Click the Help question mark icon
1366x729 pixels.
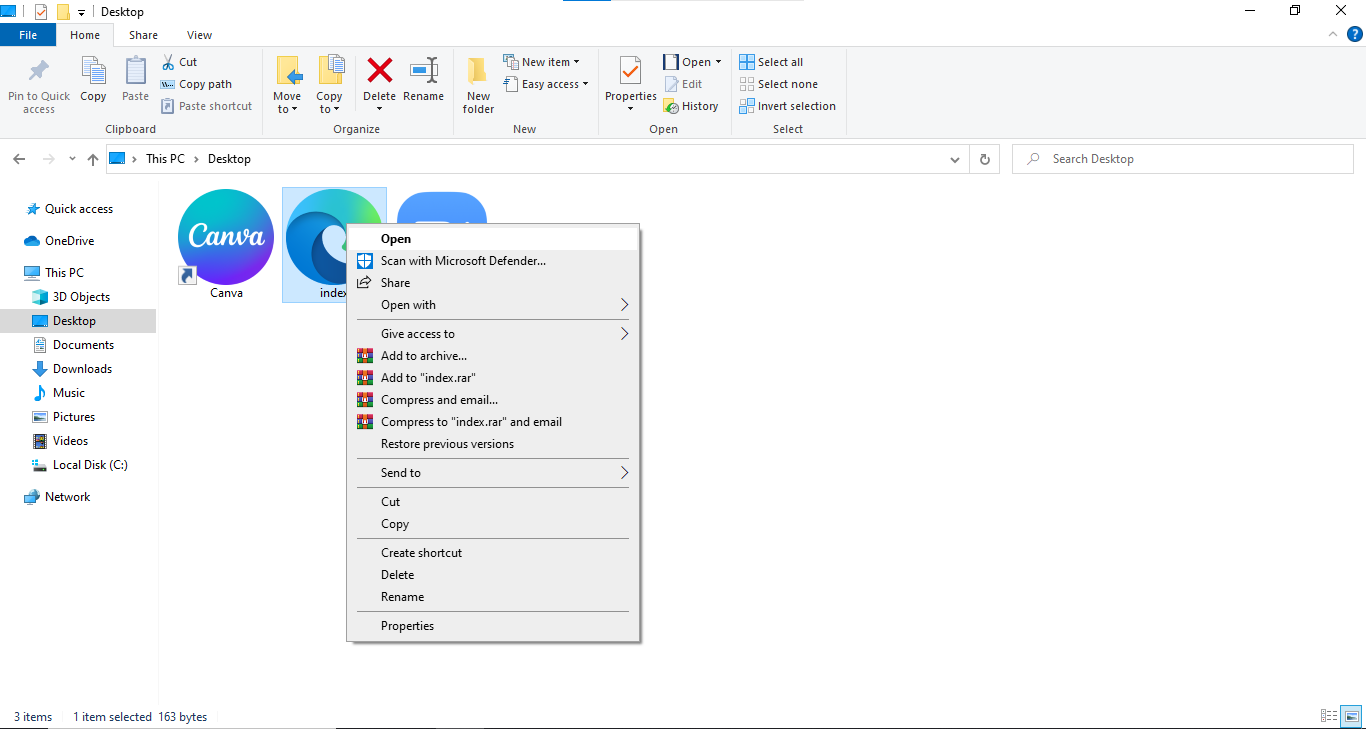point(1355,34)
